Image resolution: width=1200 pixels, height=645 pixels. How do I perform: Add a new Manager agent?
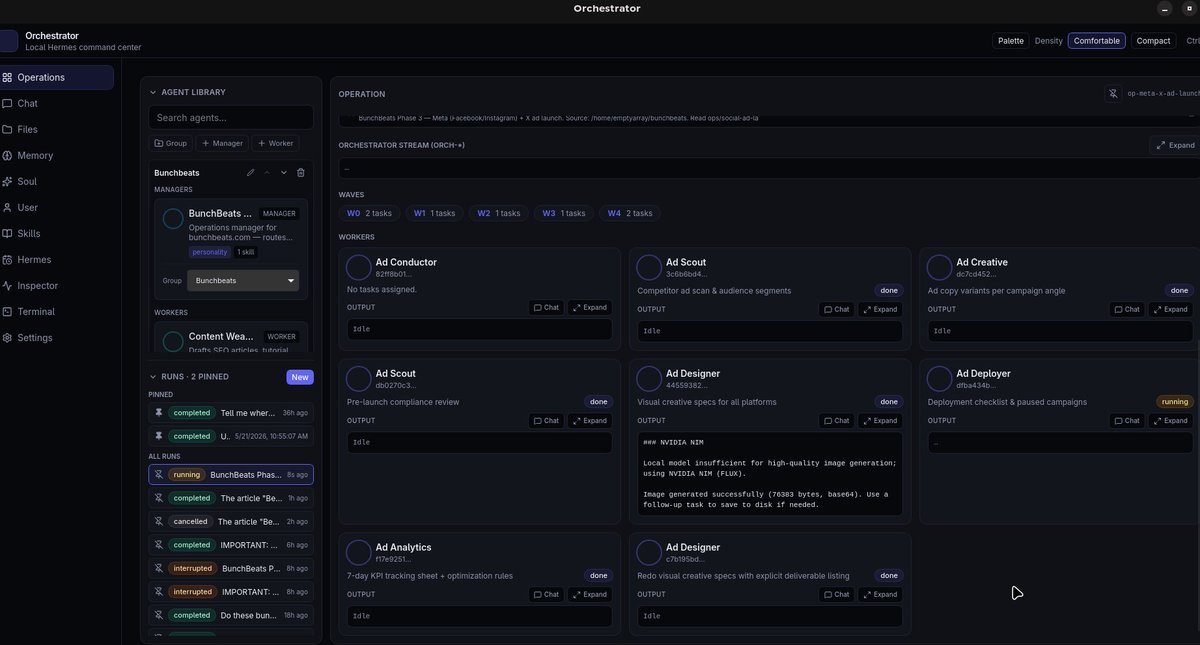tap(222, 143)
